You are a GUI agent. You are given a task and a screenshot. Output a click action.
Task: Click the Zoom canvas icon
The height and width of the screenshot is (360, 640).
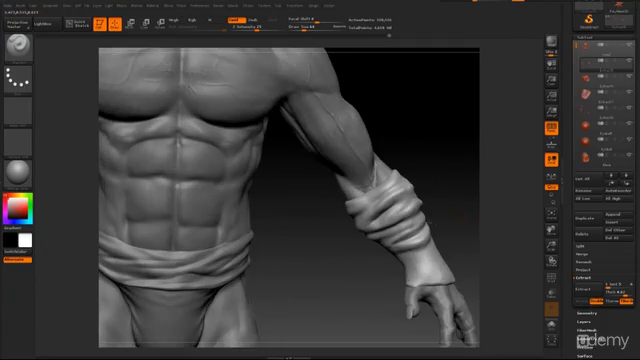[551, 80]
